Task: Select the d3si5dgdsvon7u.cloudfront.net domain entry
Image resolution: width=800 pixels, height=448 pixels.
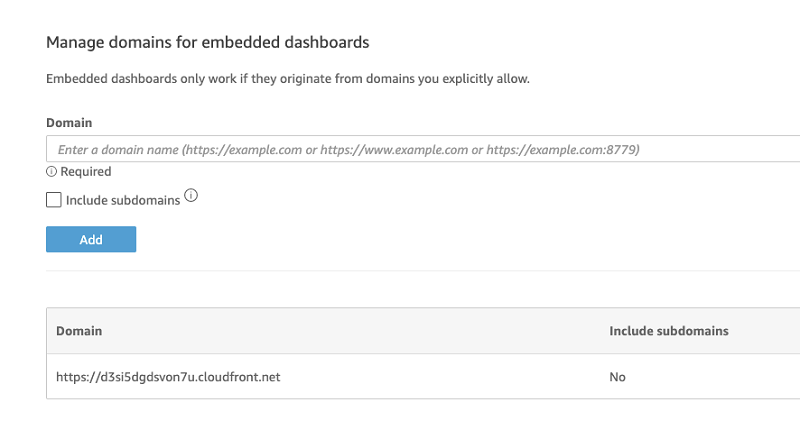Action: click(168, 377)
